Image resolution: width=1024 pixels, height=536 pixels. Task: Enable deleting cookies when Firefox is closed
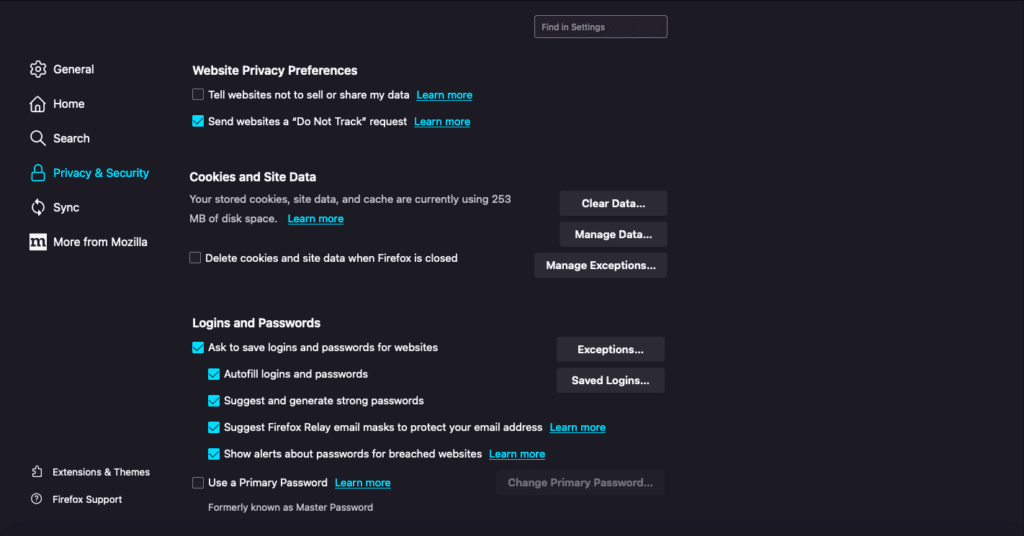pyautogui.click(x=195, y=258)
